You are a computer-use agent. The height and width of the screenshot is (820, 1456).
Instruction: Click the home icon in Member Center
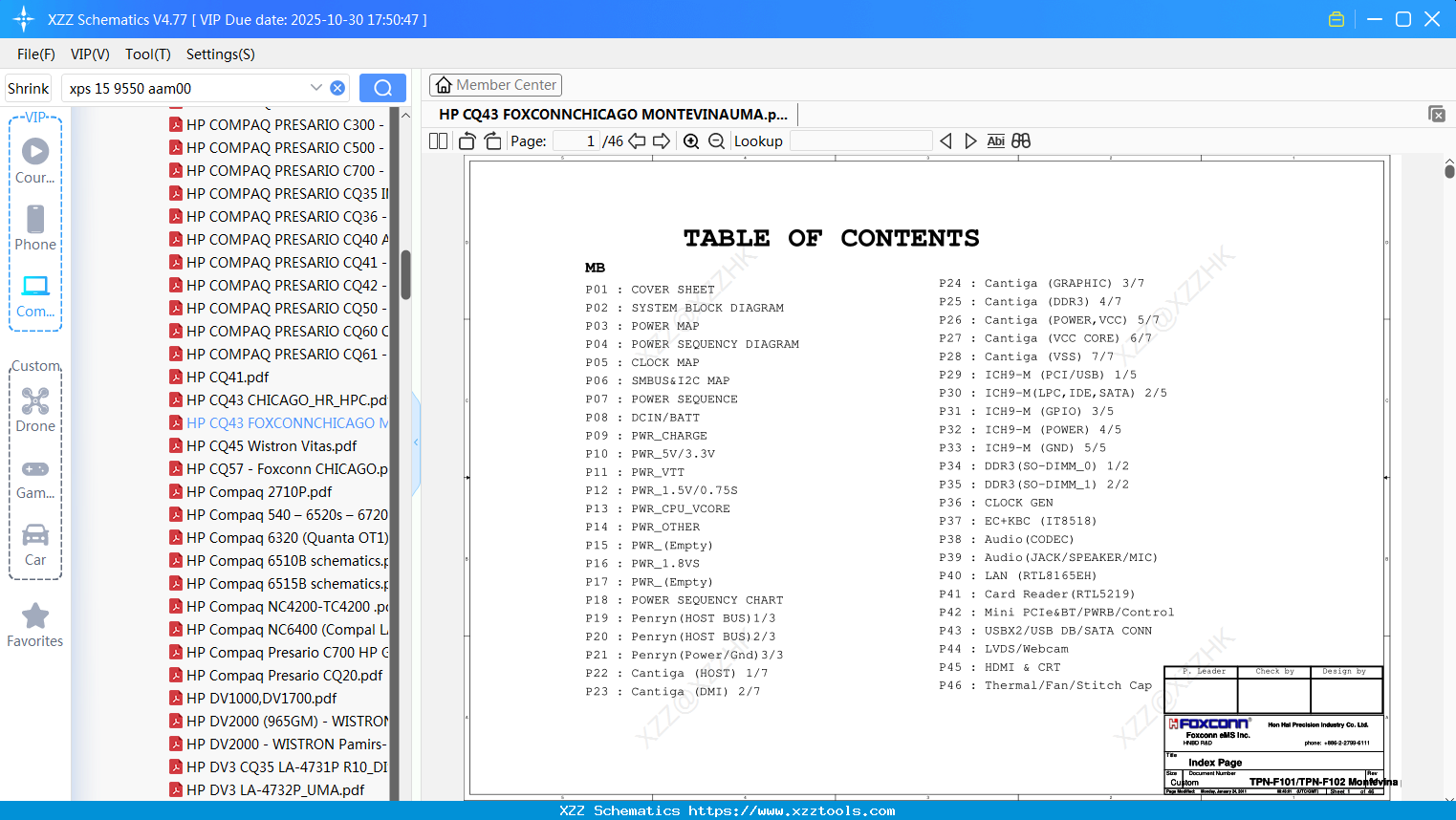(x=444, y=85)
